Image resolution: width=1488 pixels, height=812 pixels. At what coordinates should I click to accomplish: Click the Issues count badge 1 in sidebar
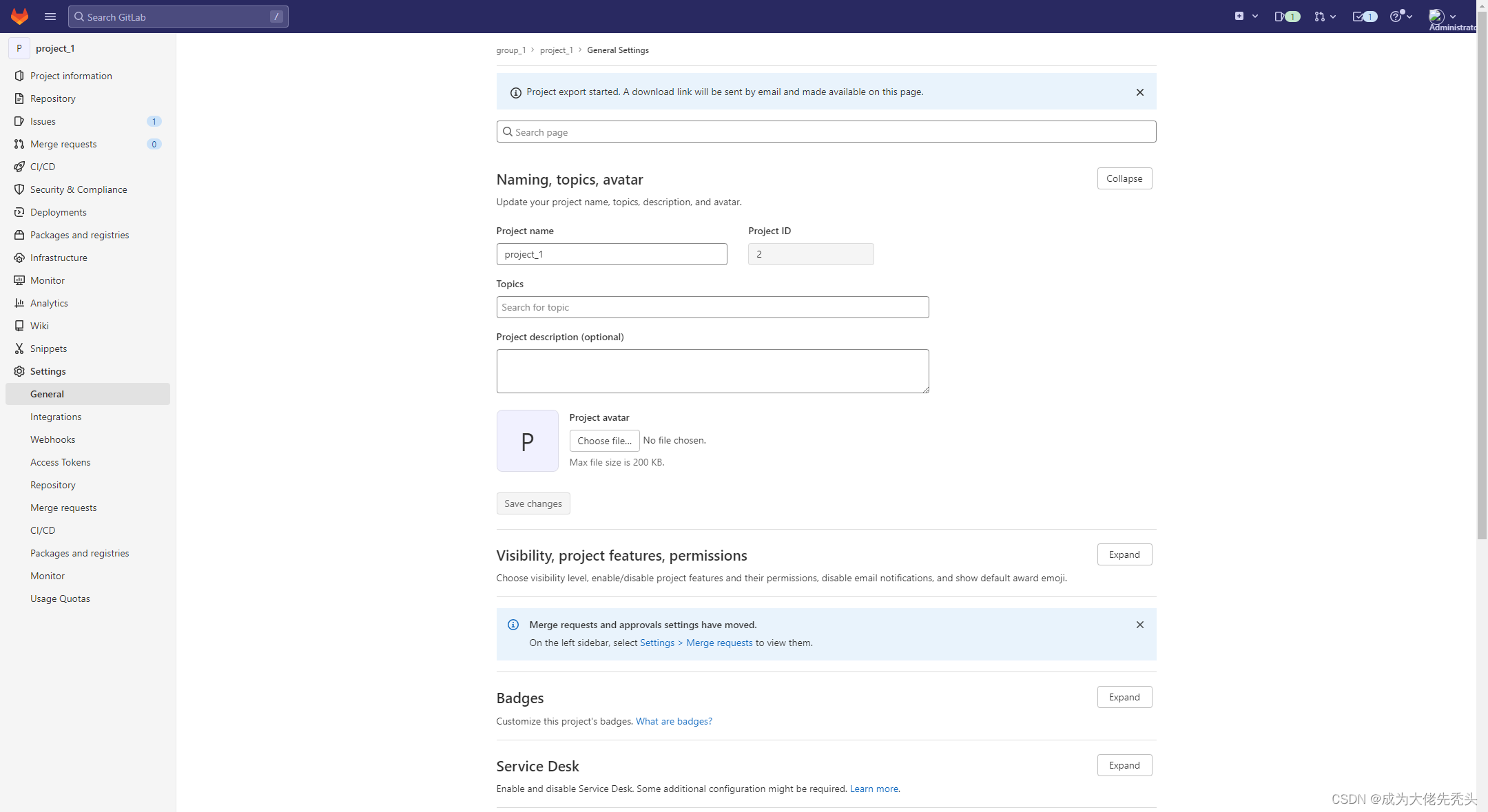coord(154,121)
